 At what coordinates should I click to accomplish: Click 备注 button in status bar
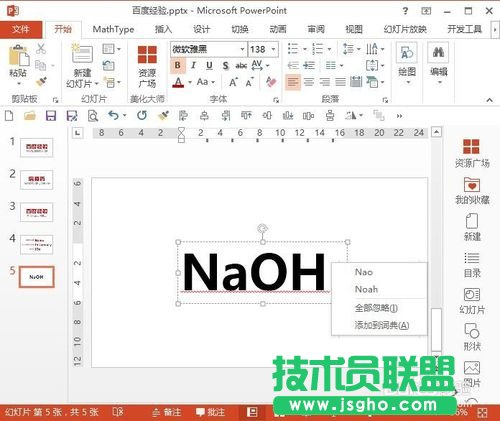pyautogui.click(x=166, y=412)
